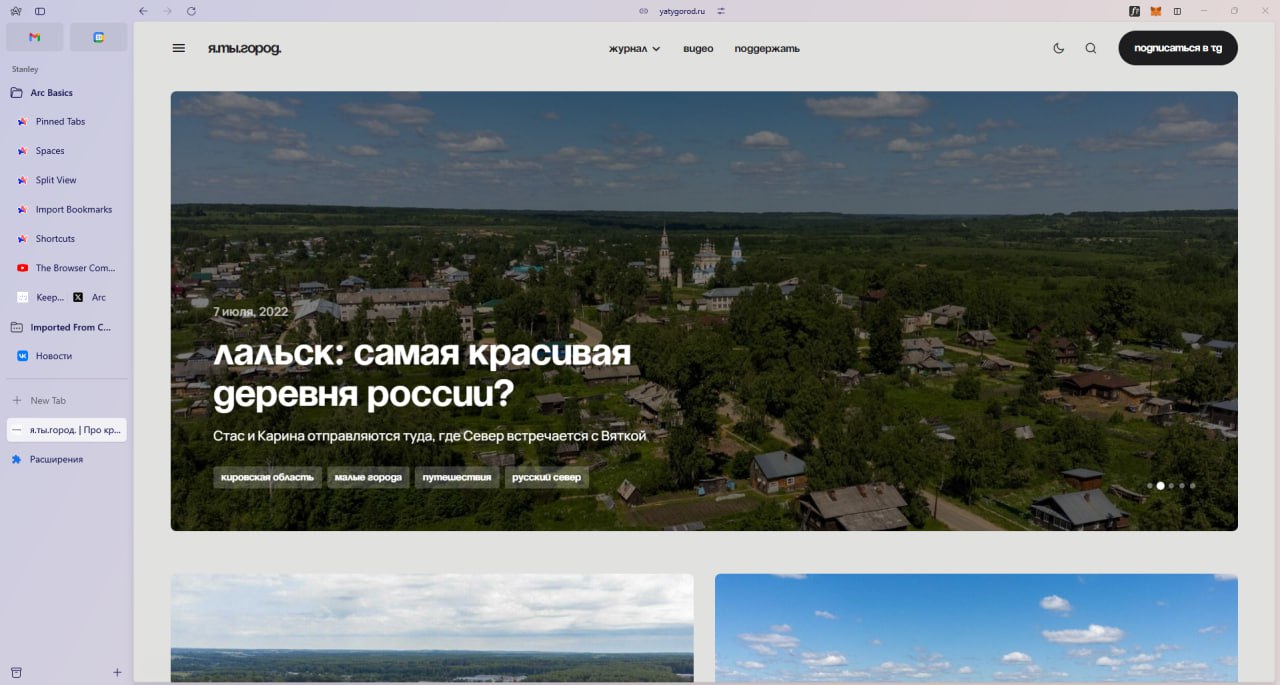Select поддержать in the top navigation
Viewport: 1280px width, 685px height.
click(x=765, y=48)
